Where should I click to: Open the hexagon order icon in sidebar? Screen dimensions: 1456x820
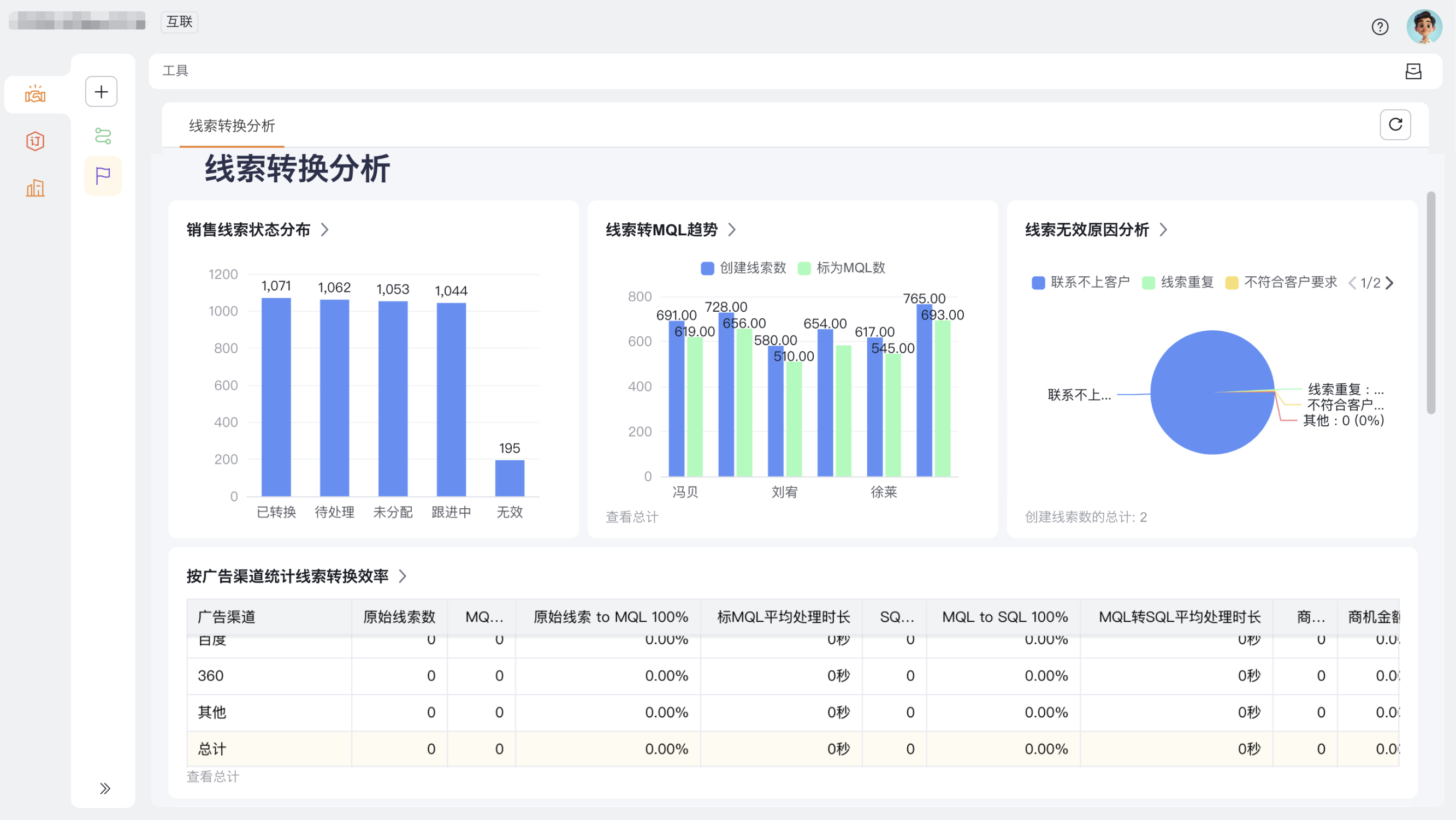click(35, 141)
